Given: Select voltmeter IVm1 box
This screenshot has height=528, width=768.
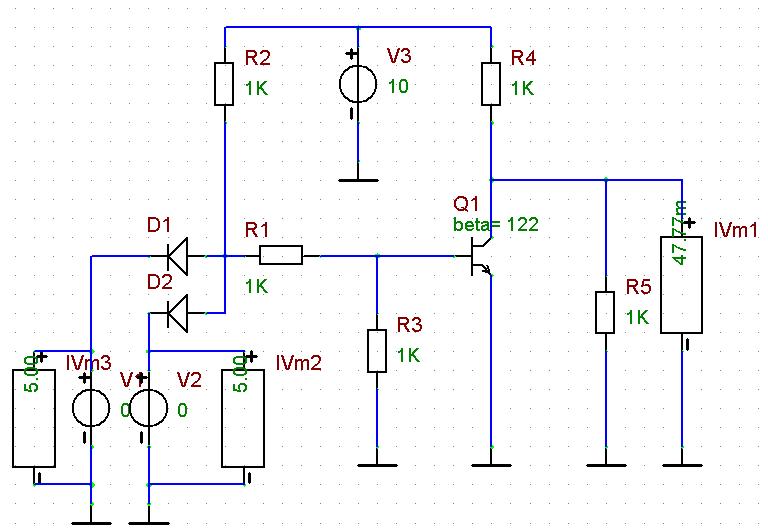Looking at the screenshot, I should tap(682, 285).
